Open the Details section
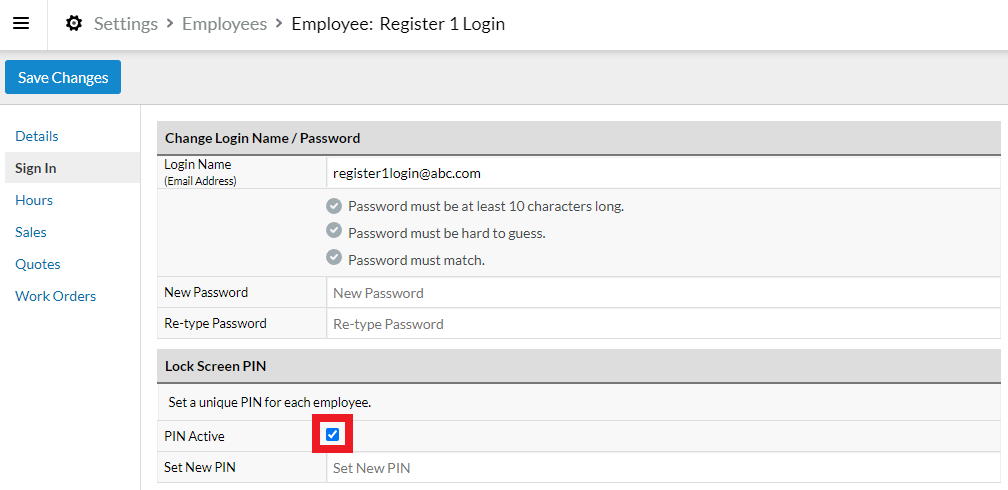This screenshot has height=490, width=1008. [37, 136]
